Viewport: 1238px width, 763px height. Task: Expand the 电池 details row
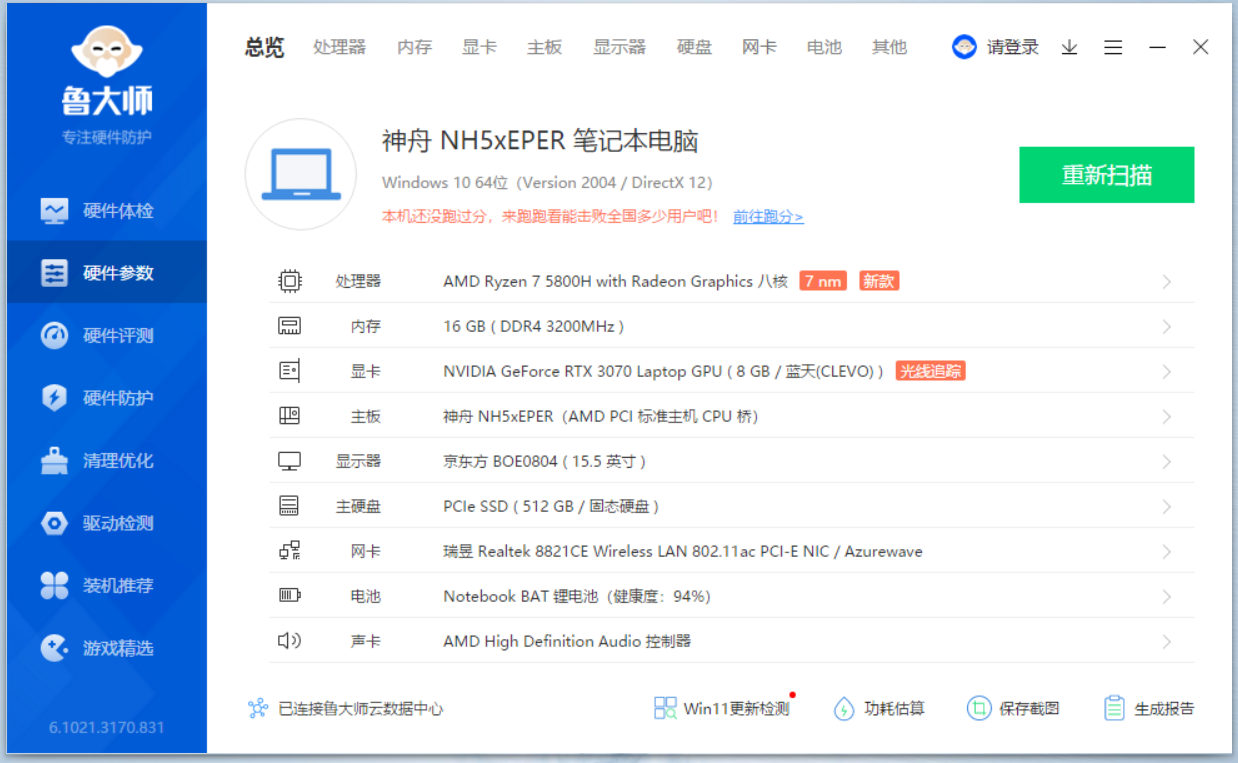click(1167, 596)
